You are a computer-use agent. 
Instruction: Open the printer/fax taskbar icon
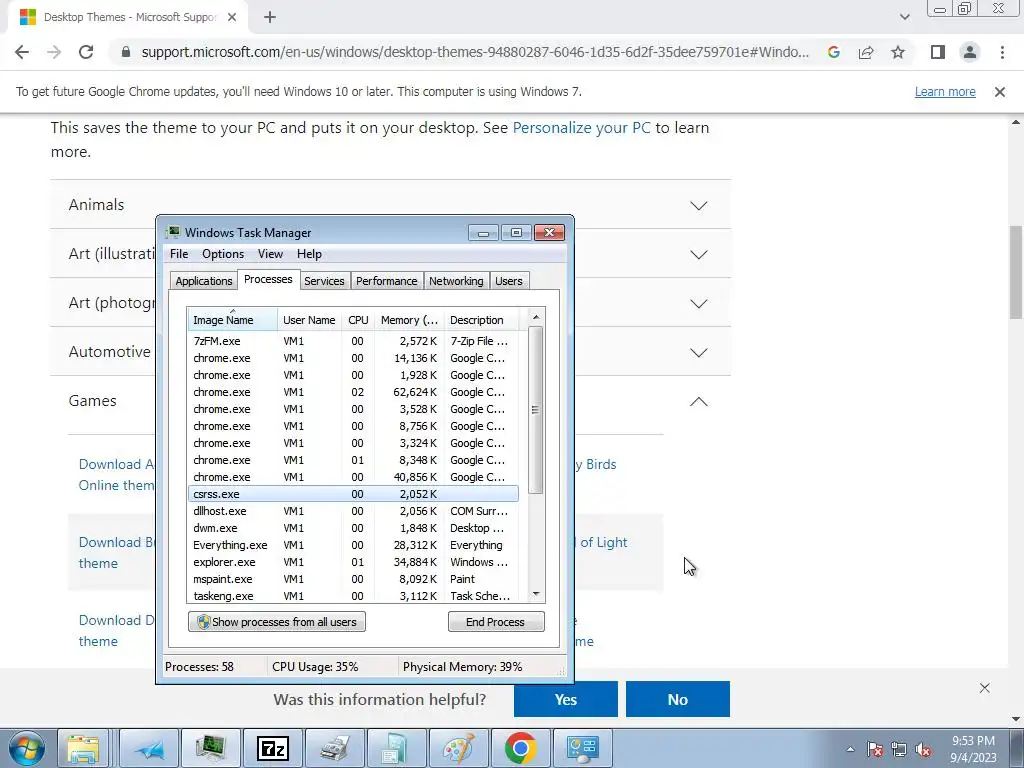click(335, 748)
